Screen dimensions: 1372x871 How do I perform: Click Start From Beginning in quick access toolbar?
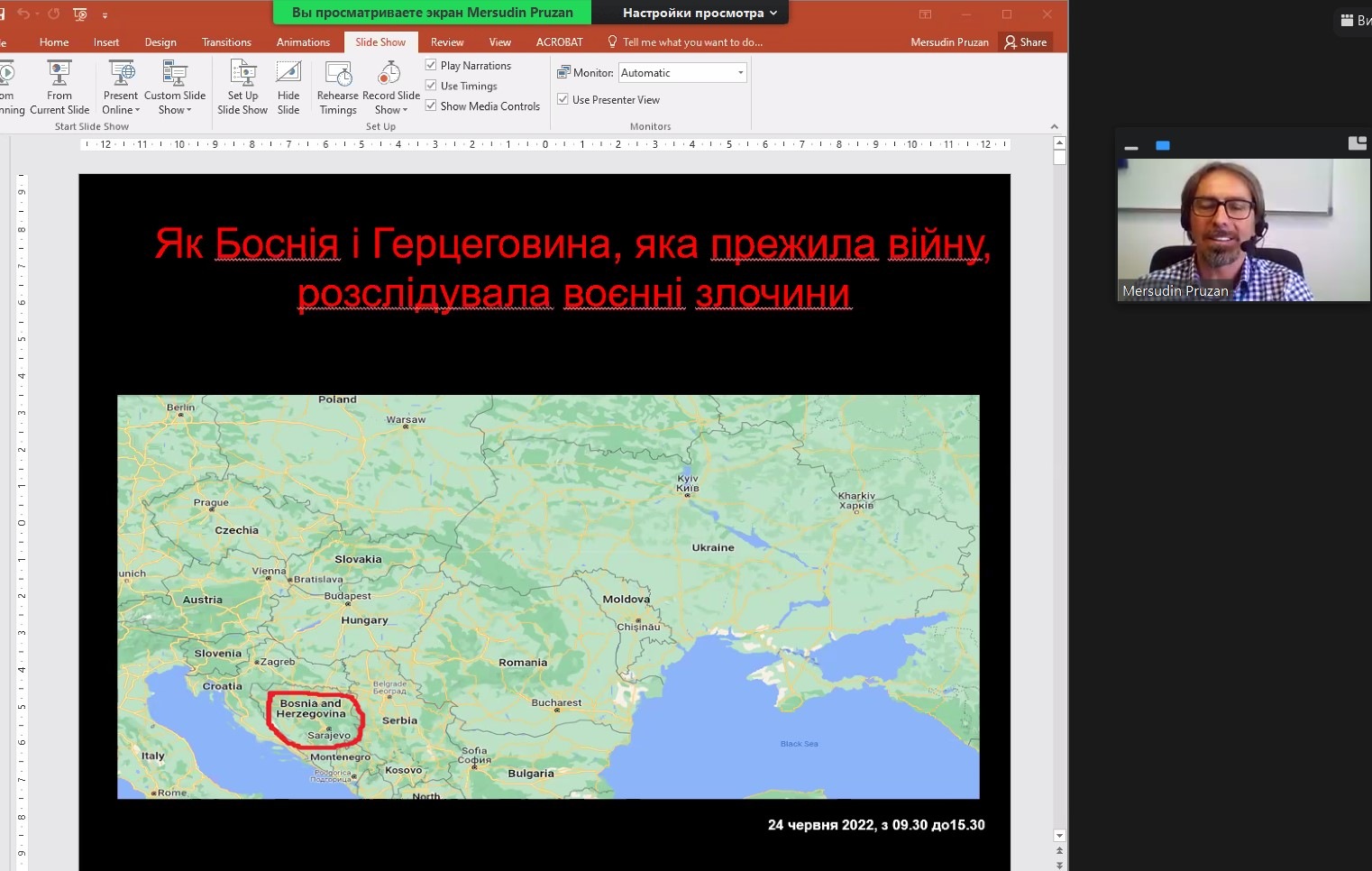tap(80, 14)
